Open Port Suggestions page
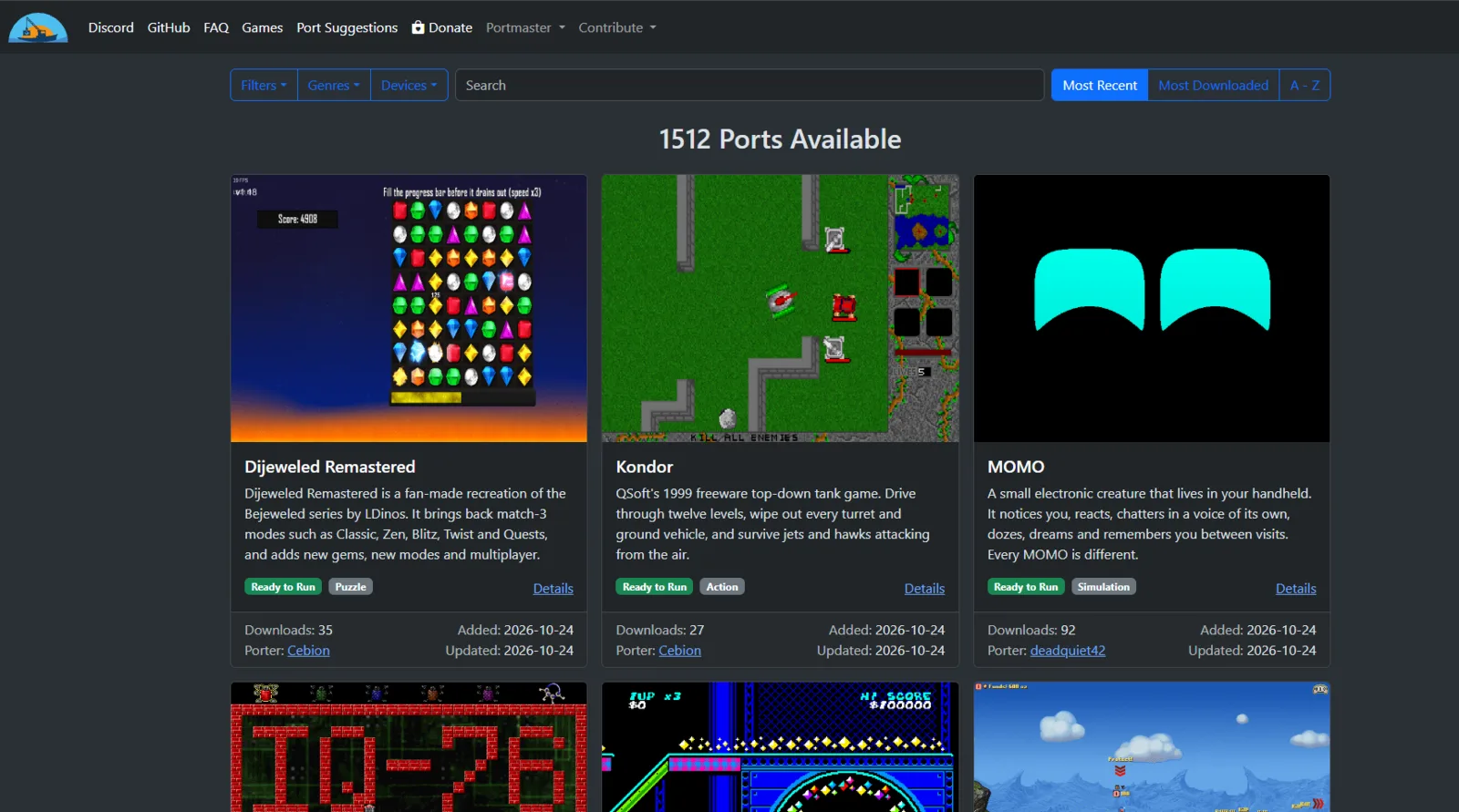 pyautogui.click(x=347, y=27)
